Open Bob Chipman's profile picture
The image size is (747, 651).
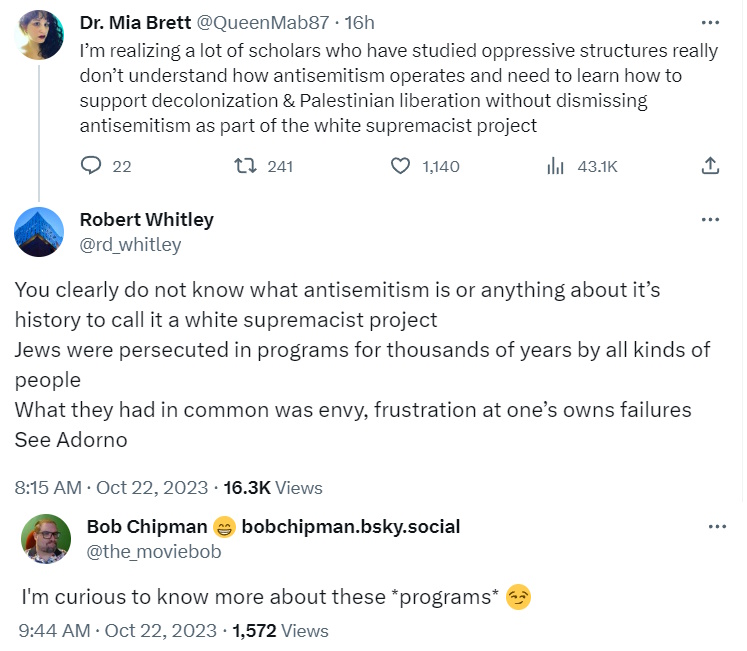coord(46,539)
